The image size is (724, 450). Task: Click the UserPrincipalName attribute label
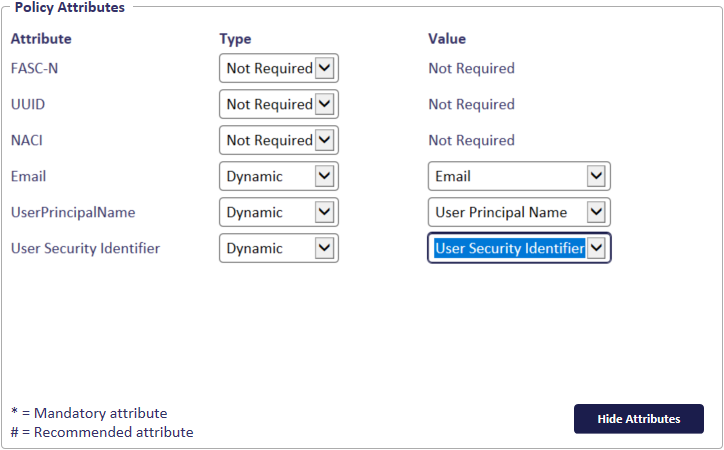coord(73,212)
